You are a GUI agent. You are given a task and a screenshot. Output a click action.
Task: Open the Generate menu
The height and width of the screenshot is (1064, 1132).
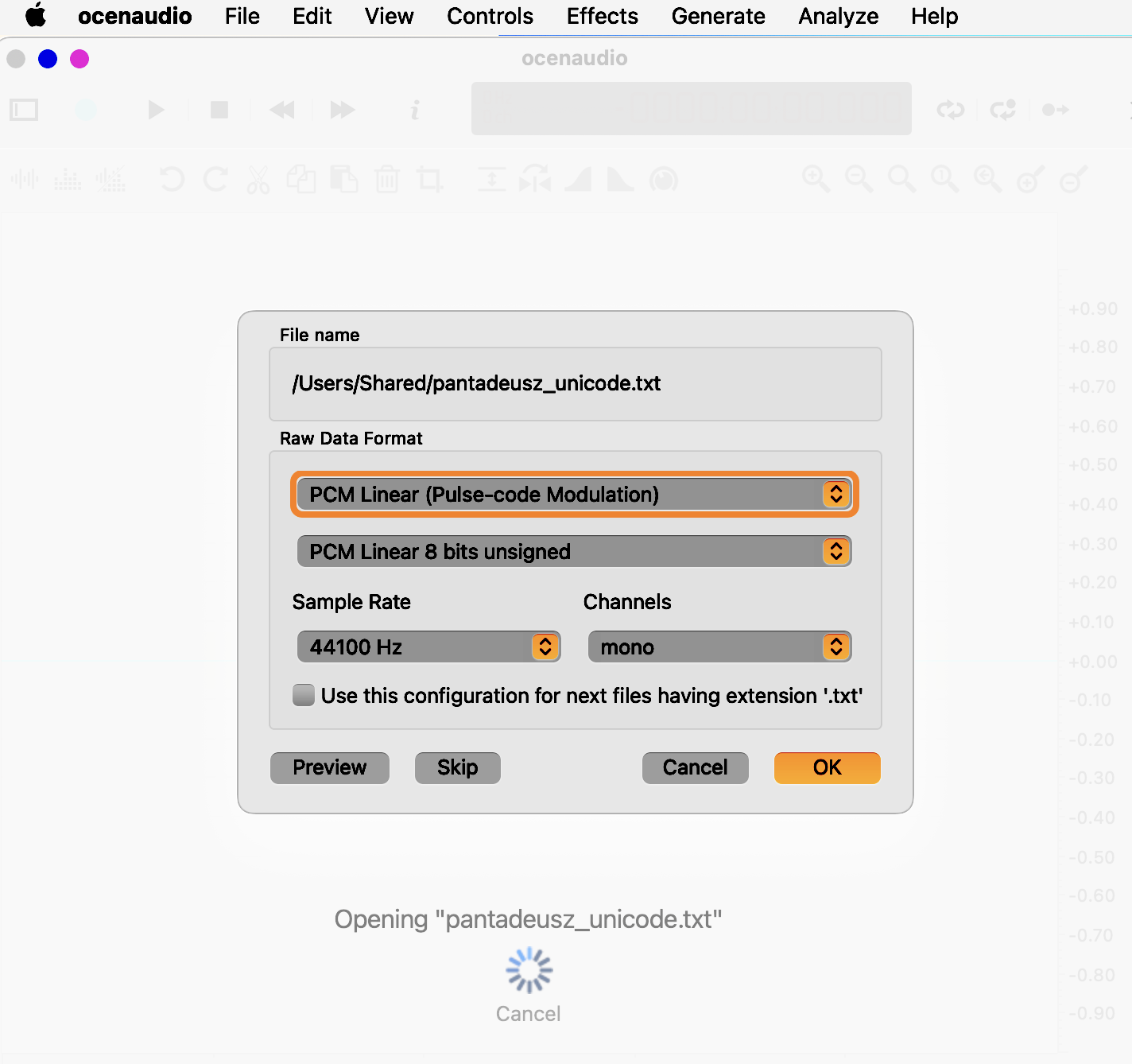(x=718, y=16)
